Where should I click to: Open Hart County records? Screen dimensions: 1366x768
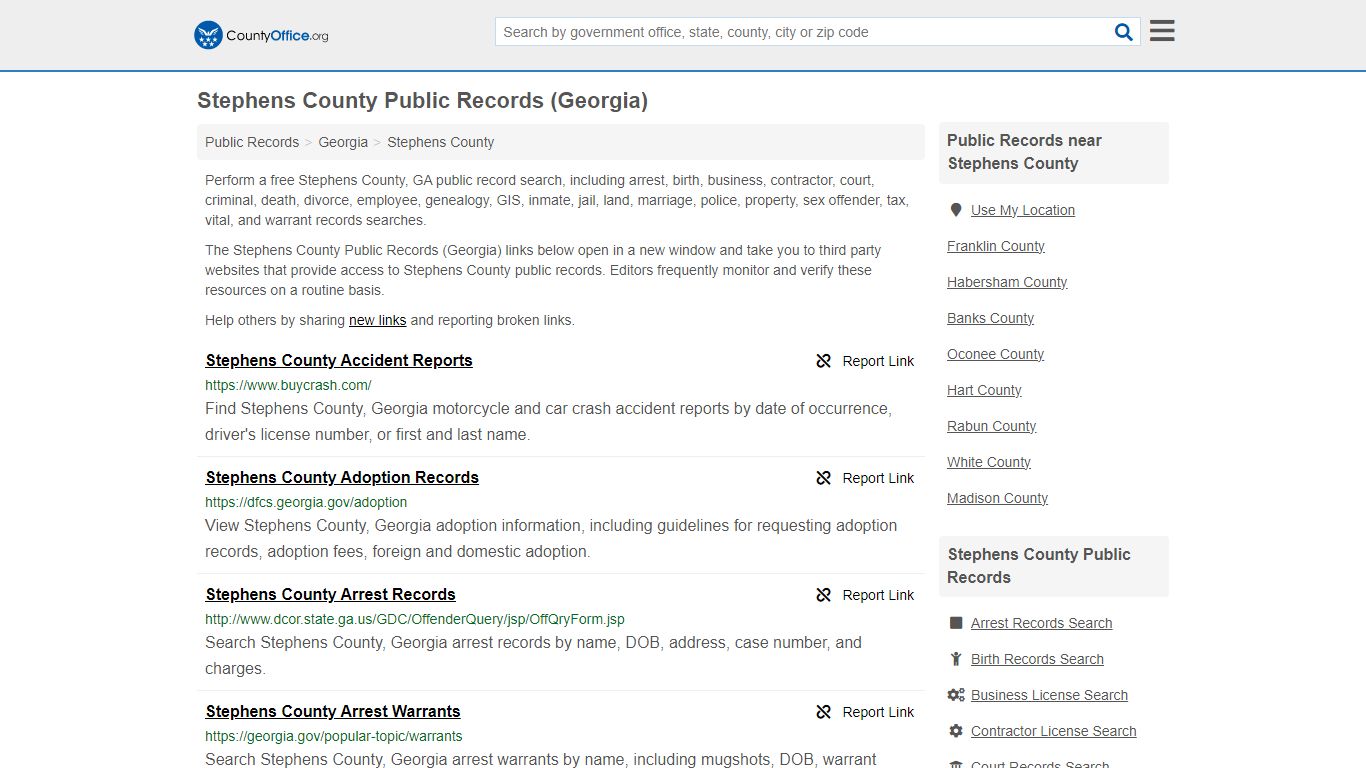[x=985, y=390]
